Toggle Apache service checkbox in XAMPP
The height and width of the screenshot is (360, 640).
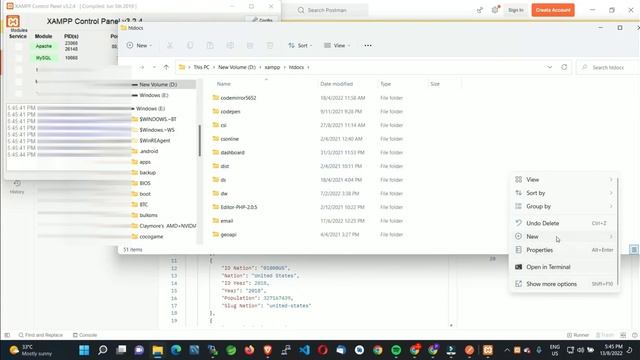point(18,47)
